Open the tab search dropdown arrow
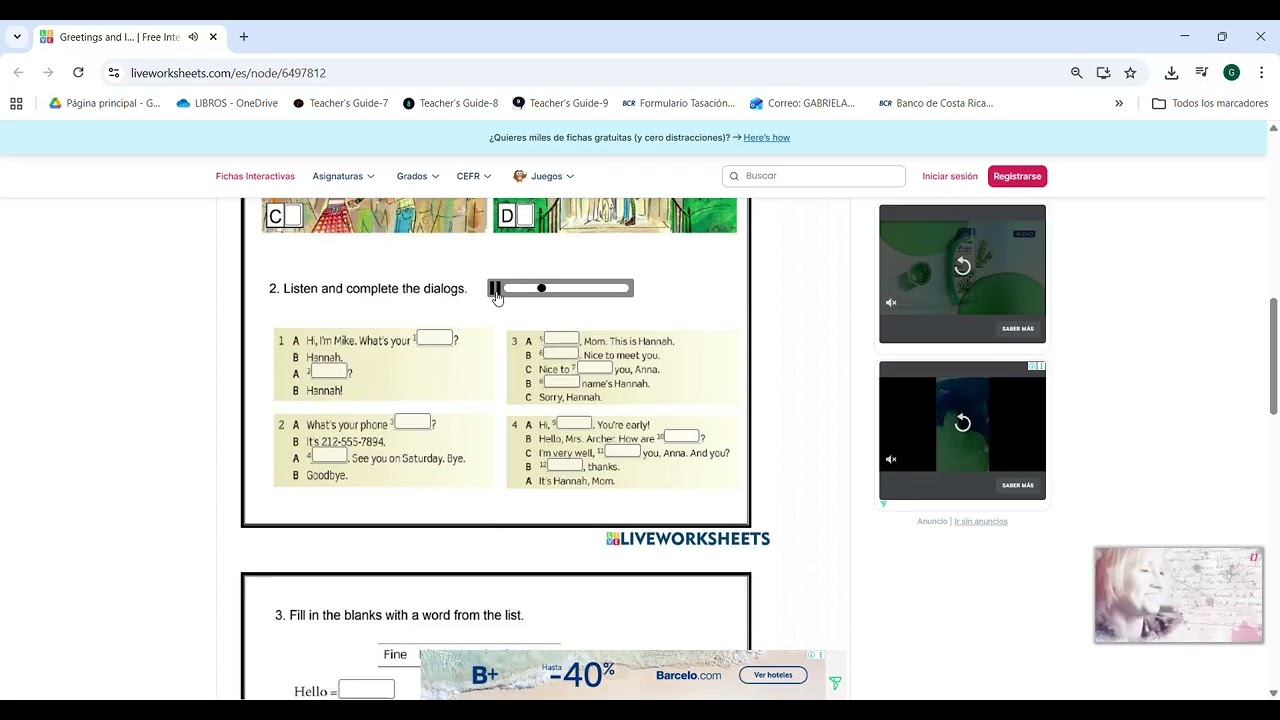The image size is (1280, 720). [x=17, y=37]
